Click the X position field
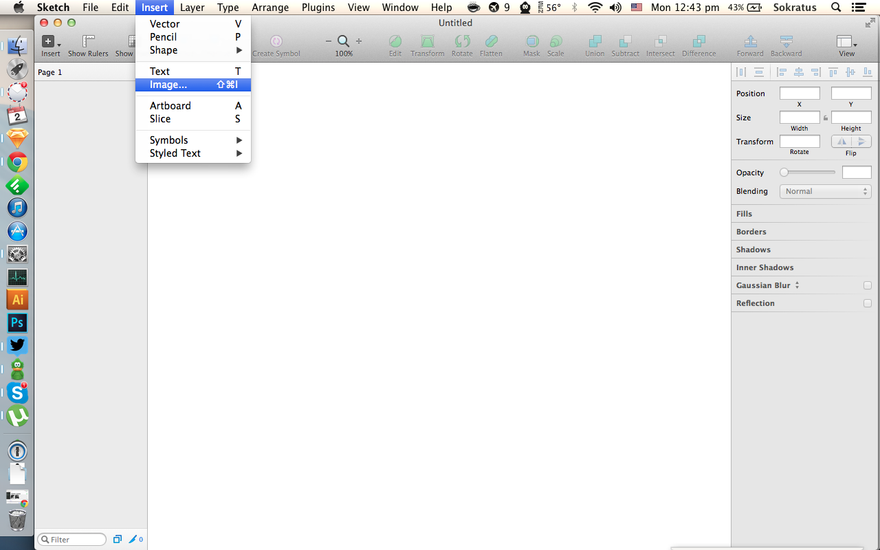Viewport: 880px width, 550px height. 800,93
